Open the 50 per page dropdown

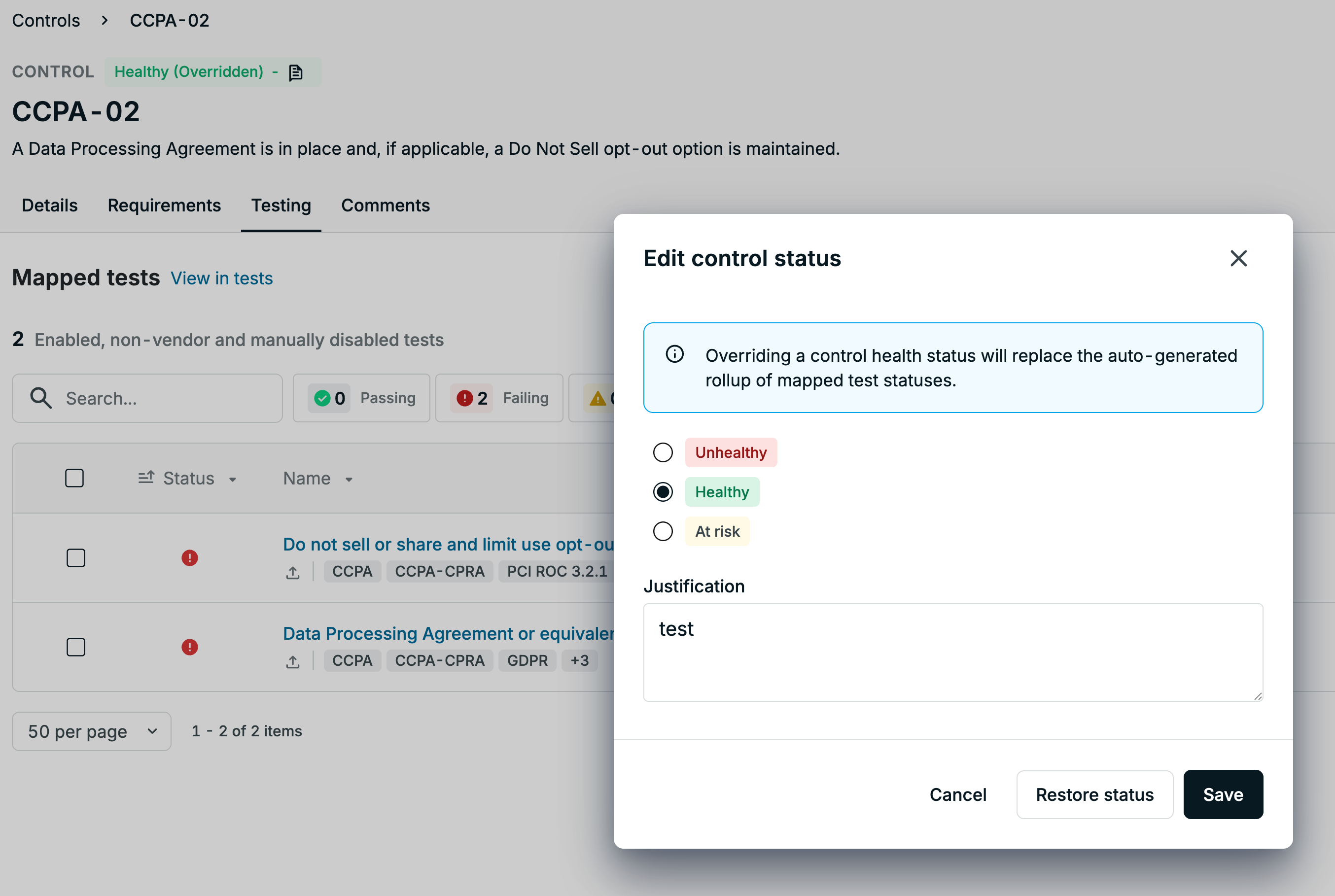[91, 731]
